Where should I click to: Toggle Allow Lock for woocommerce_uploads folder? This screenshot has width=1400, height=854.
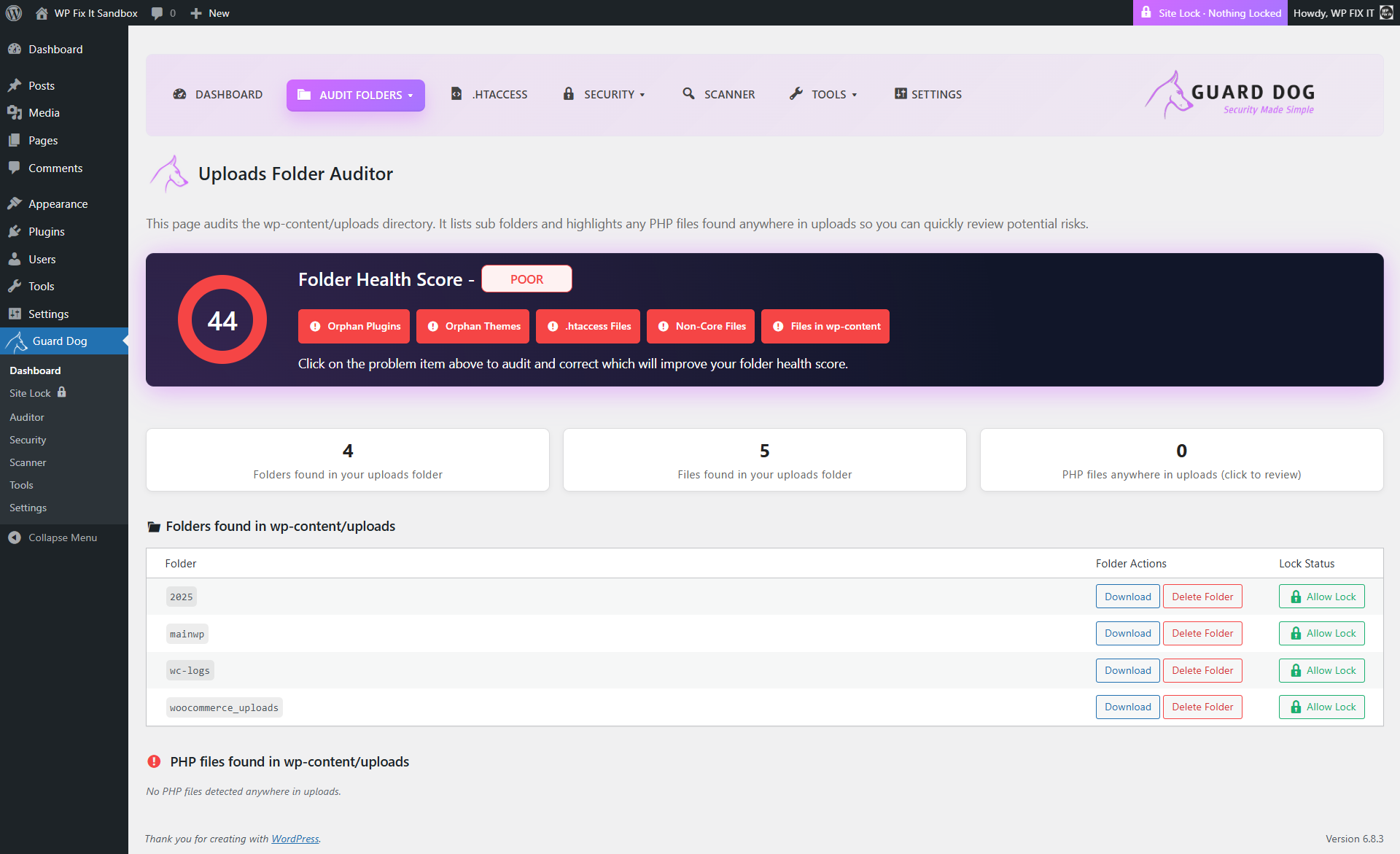(1321, 707)
